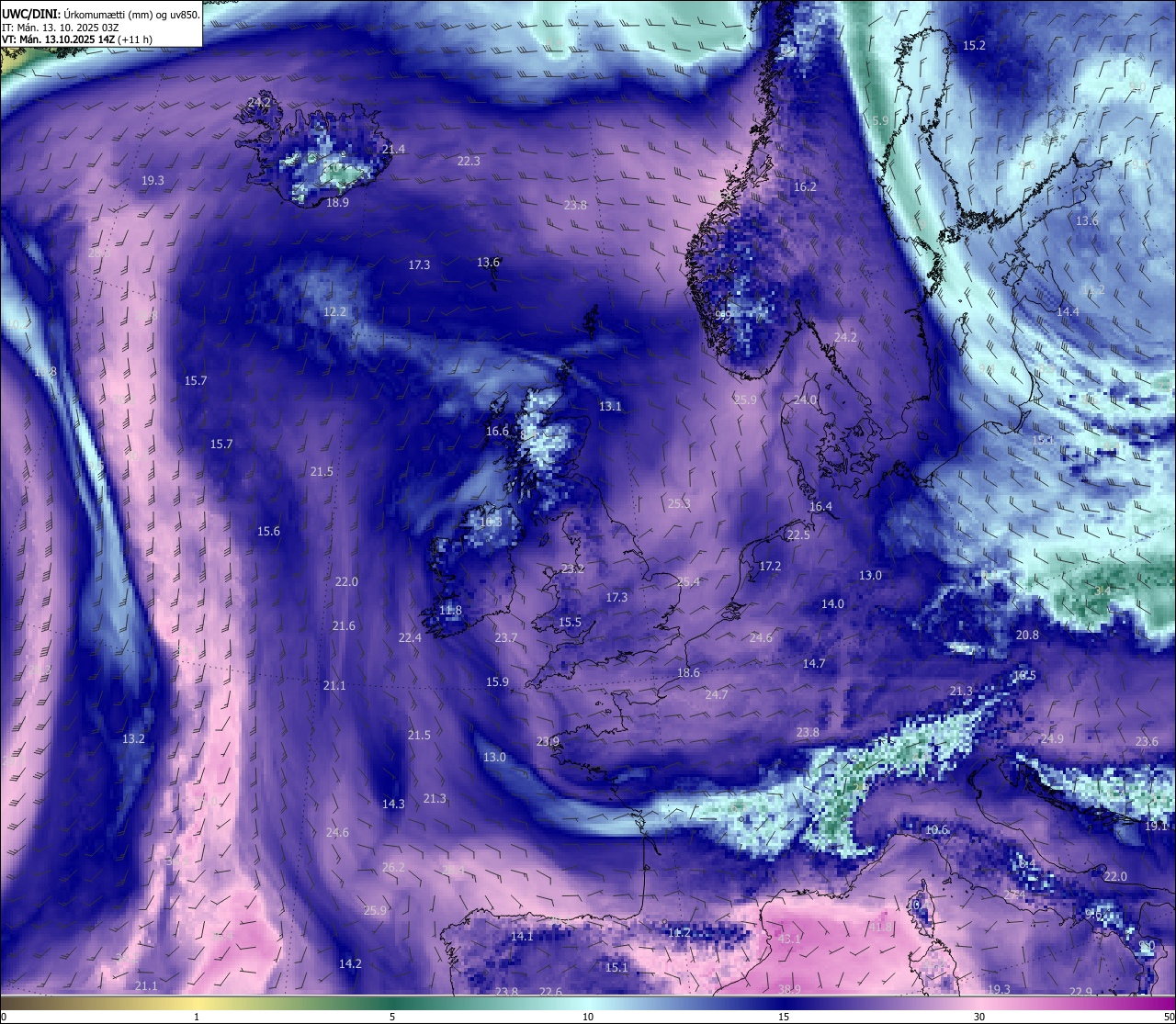Click the 18.6 value near the Channel
Image resolution: width=1176 pixels, height=1024 pixels.
click(x=688, y=672)
